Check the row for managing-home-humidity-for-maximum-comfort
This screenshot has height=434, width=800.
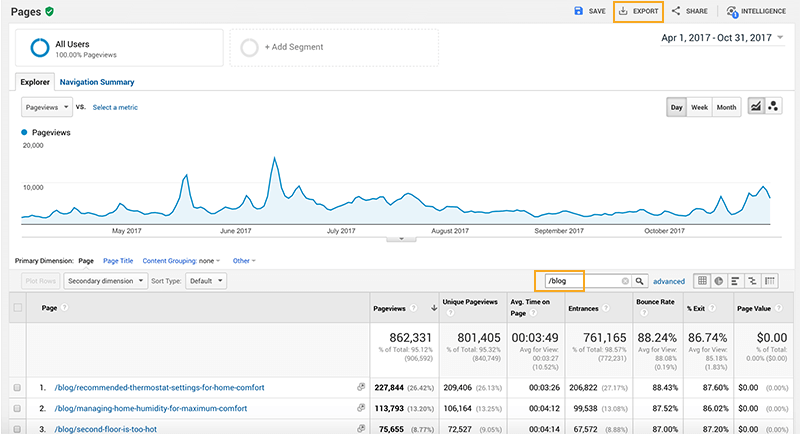(17, 409)
